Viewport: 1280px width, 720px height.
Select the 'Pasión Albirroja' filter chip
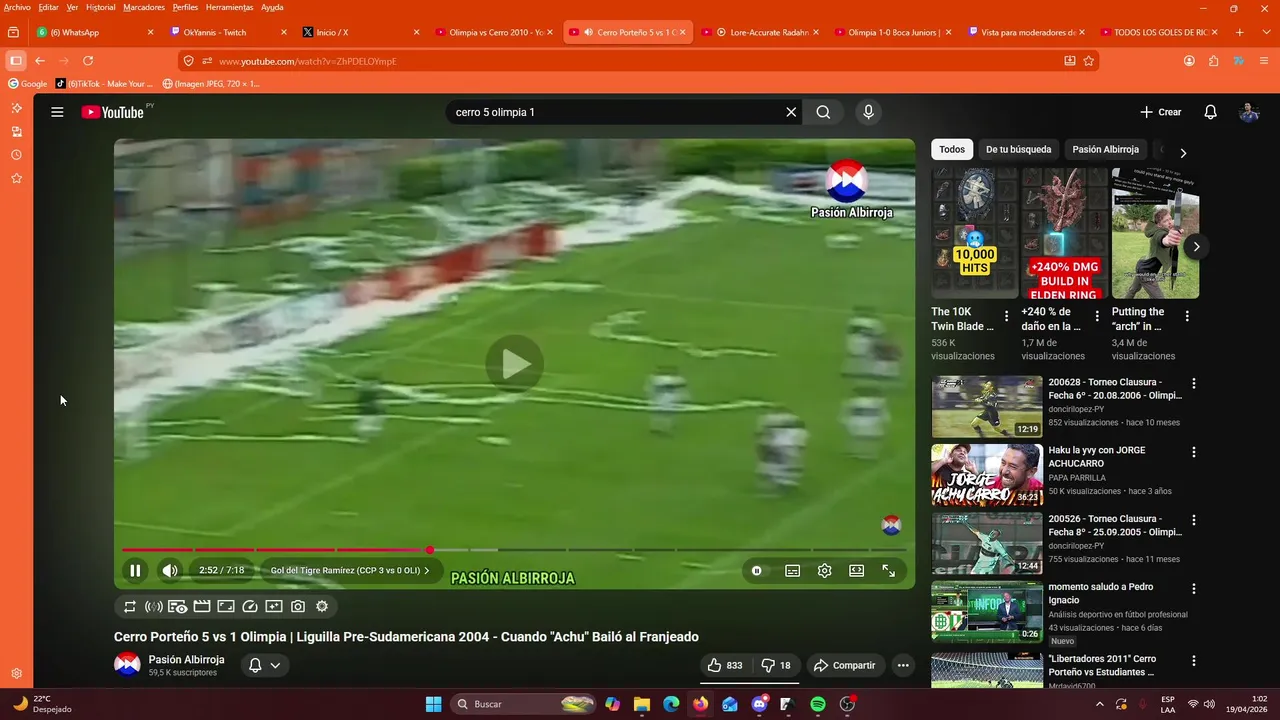click(x=1105, y=149)
